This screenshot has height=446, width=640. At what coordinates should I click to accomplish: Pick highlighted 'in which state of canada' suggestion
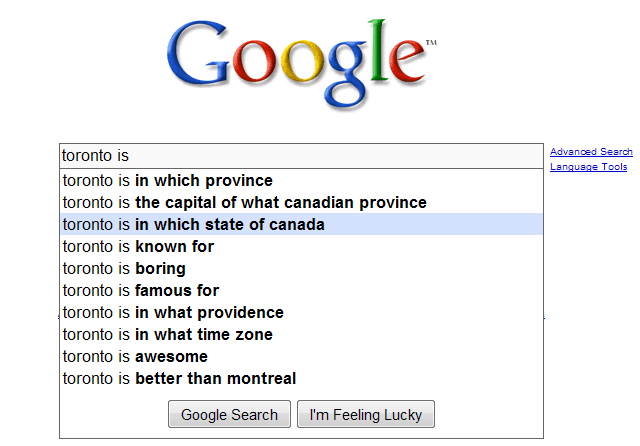click(x=301, y=224)
